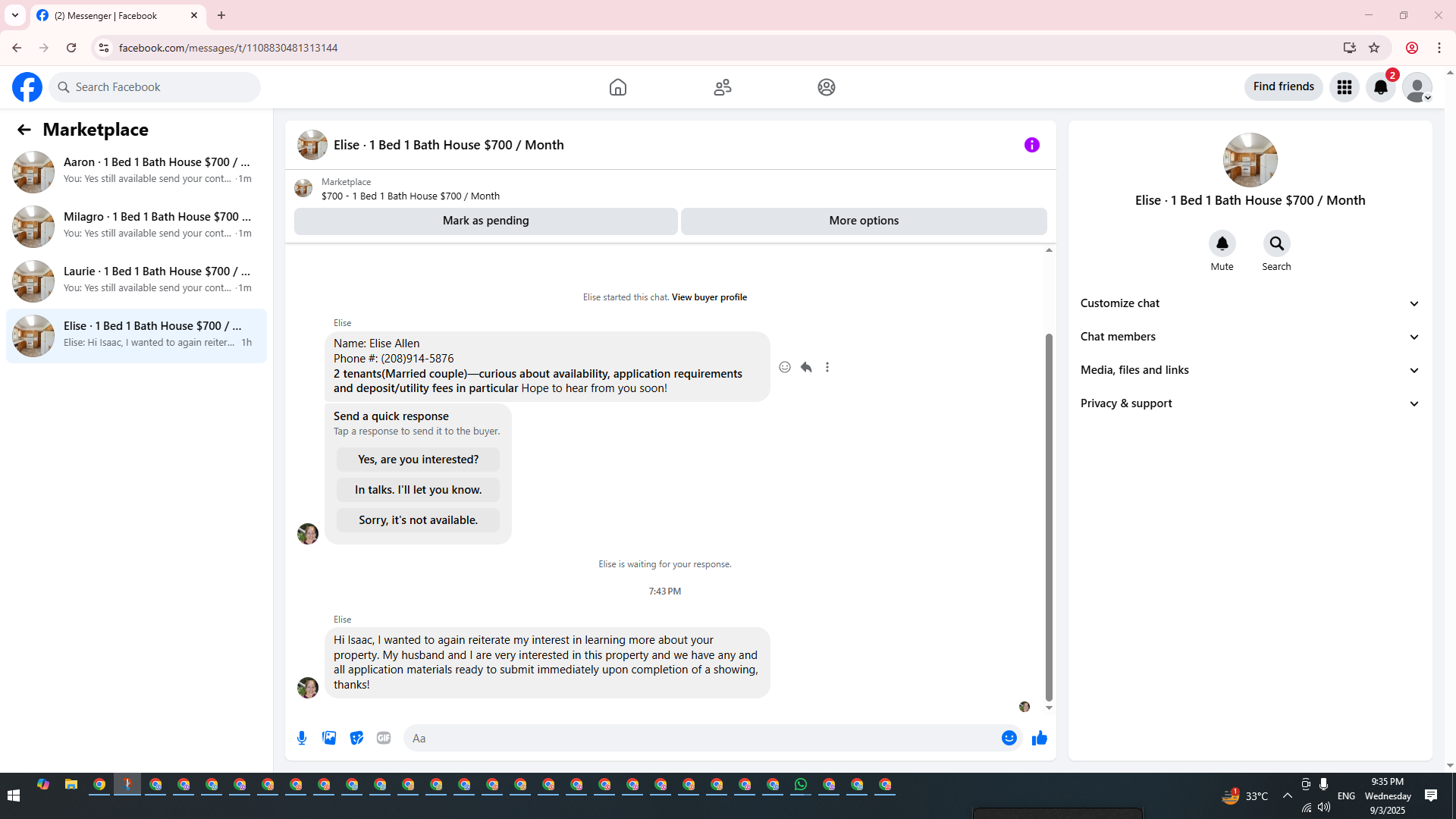Click Mark as pending
Screen dimensions: 1456x819
pos(486,221)
